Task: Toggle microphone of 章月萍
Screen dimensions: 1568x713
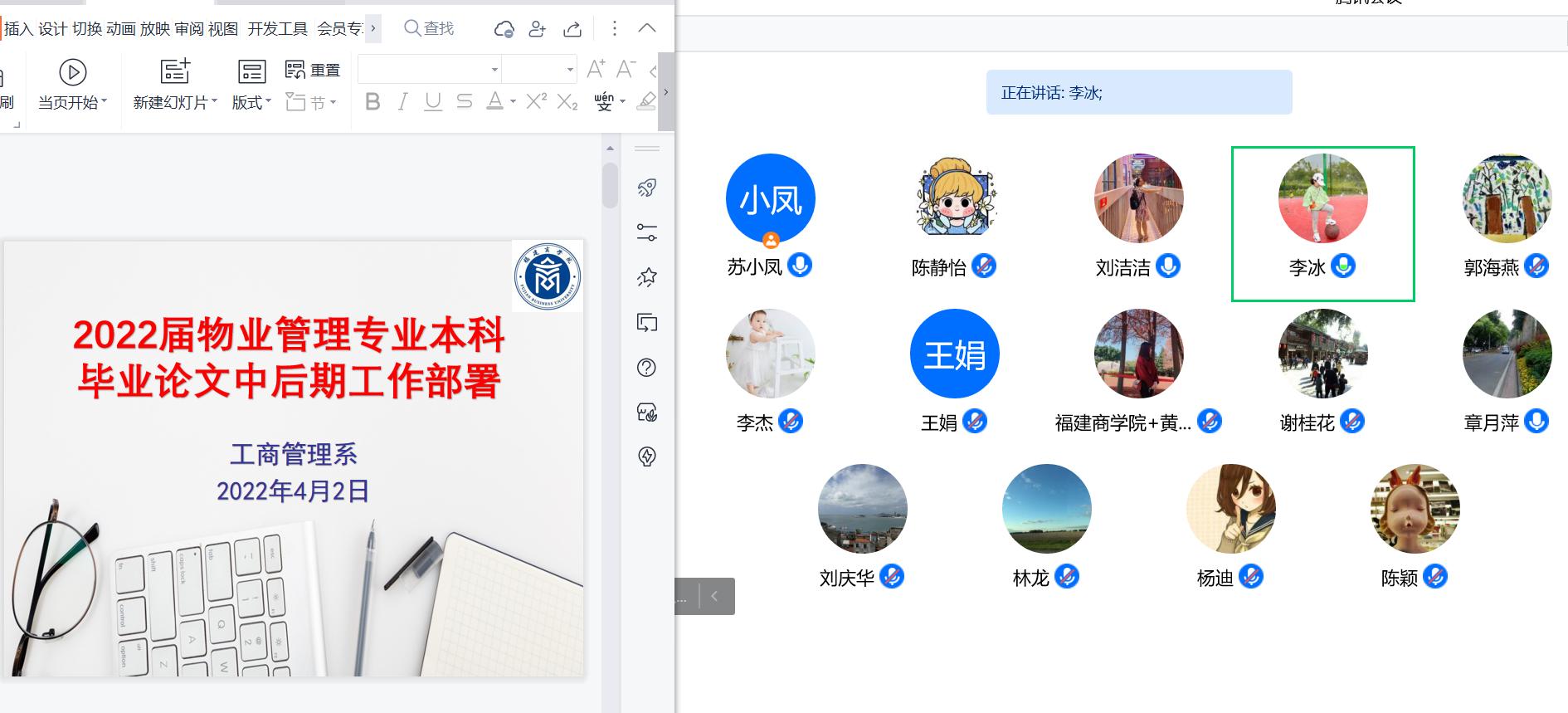Action: [1536, 422]
